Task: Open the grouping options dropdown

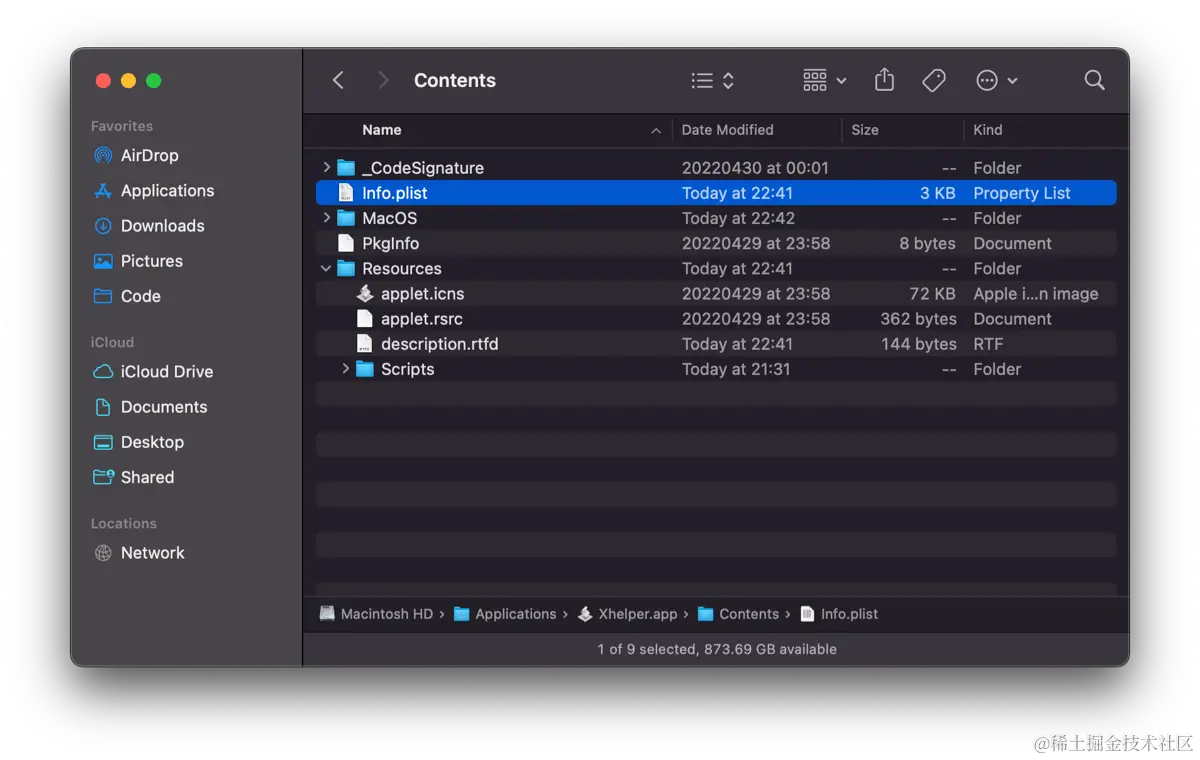Action: pyautogui.click(x=822, y=80)
